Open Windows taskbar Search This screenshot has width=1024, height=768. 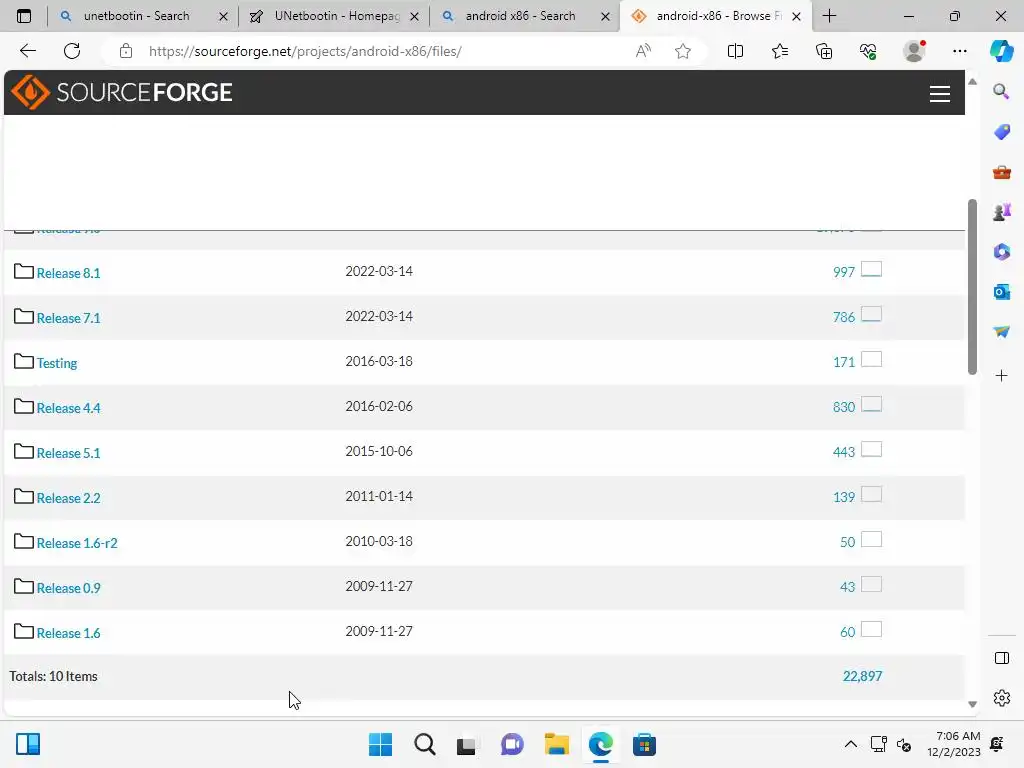coord(424,744)
